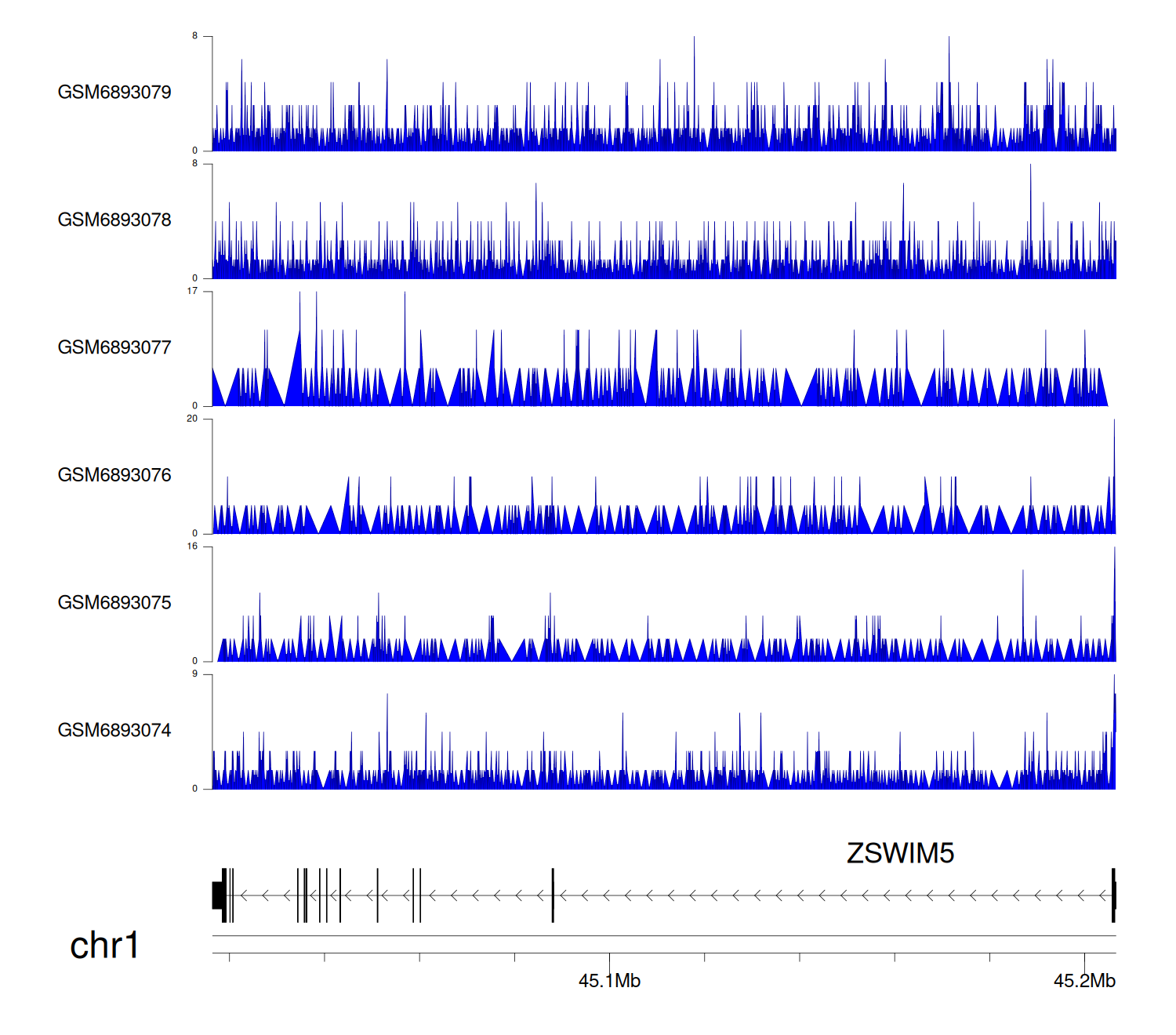1176x1035 pixels.
Task: Select the GSM6893078 track label
Action: [114, 220]
